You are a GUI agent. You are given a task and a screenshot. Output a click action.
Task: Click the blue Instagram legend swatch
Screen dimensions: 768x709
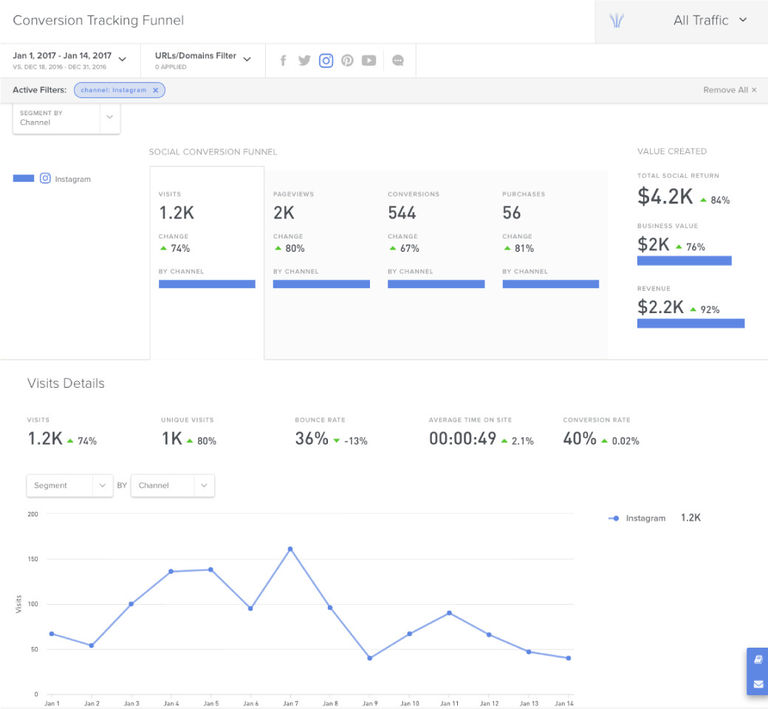coord(24,178)
